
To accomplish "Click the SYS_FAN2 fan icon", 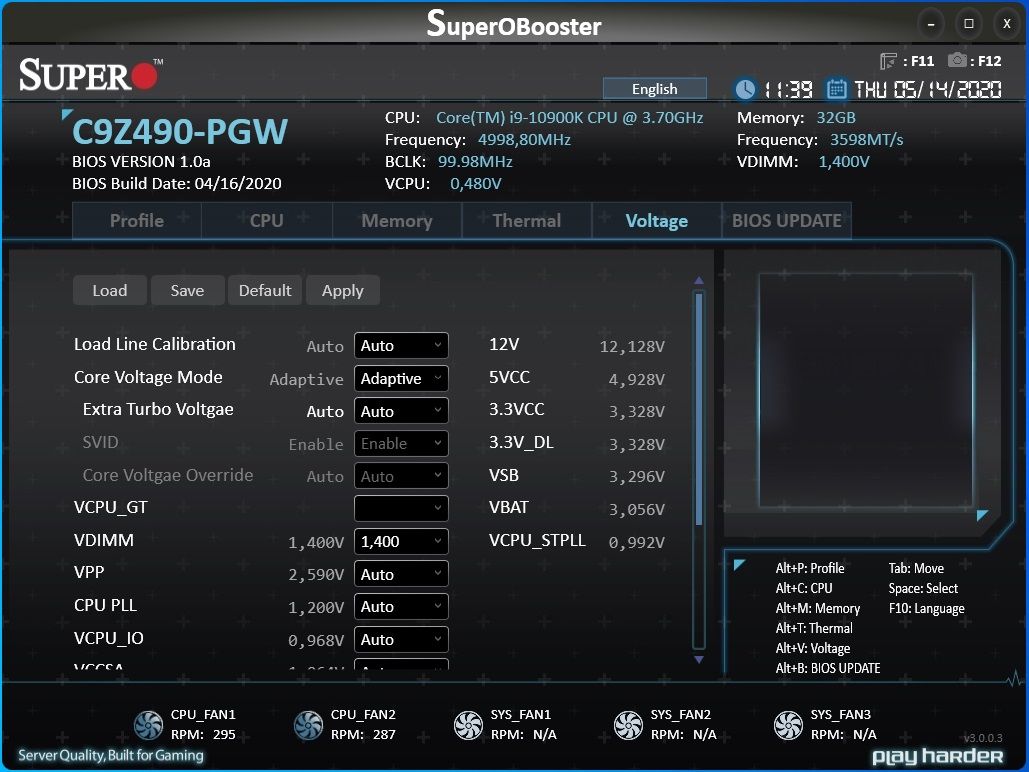I will 628,725.
